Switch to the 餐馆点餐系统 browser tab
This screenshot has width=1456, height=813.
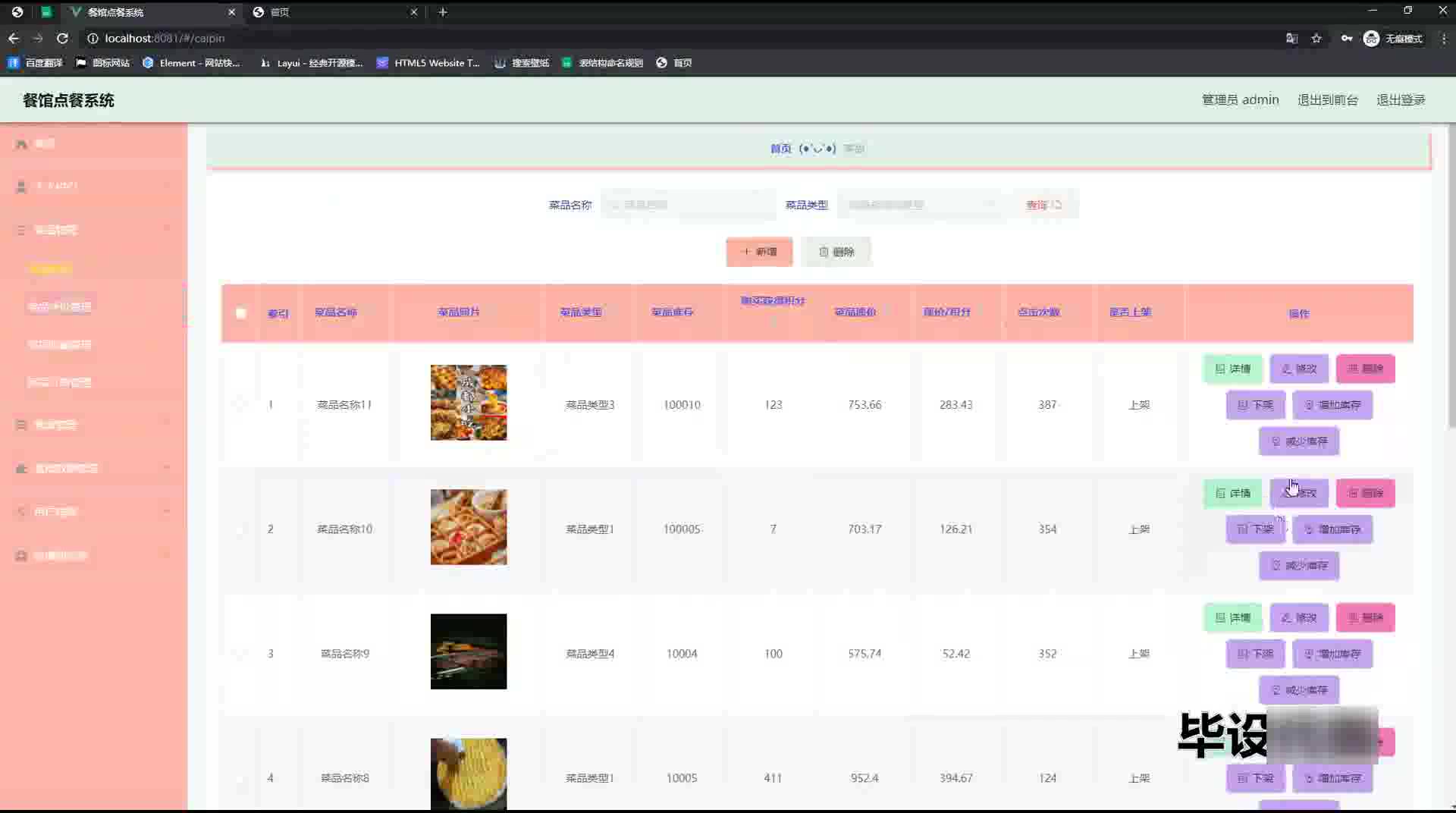(150, 12)
